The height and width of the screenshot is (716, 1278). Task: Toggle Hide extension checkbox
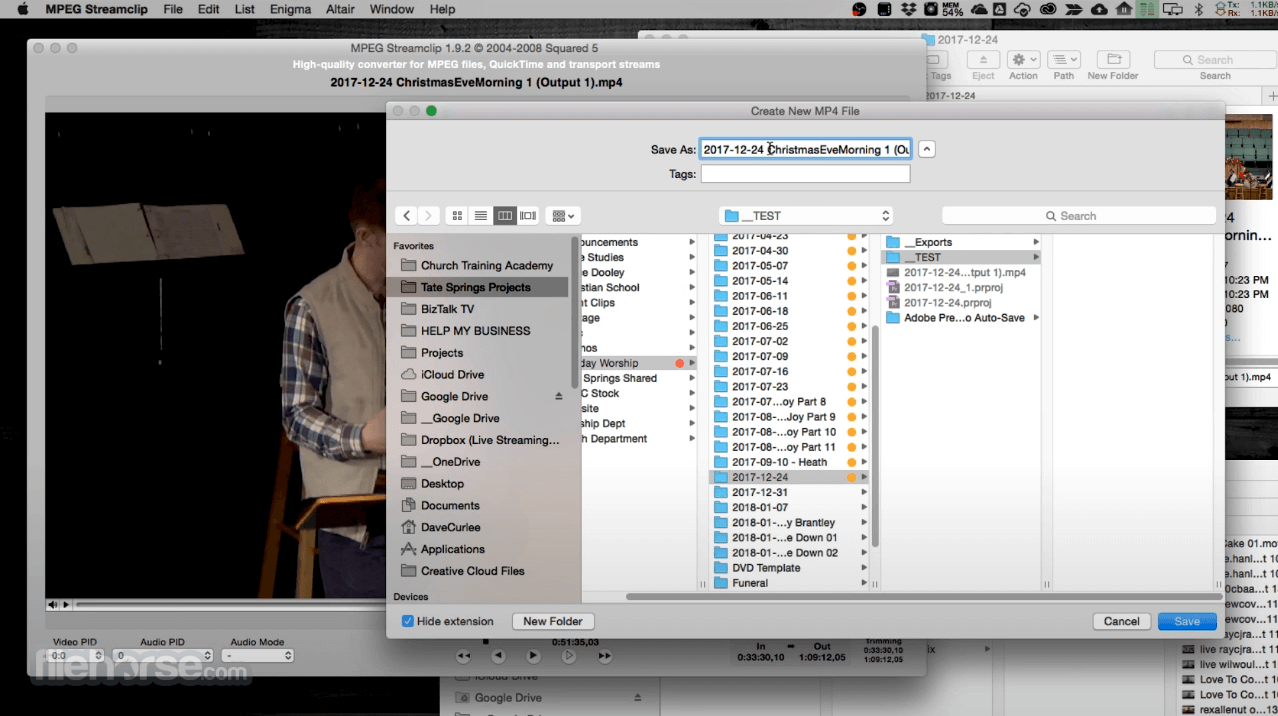pyautogui.click(x=408, y=621)
